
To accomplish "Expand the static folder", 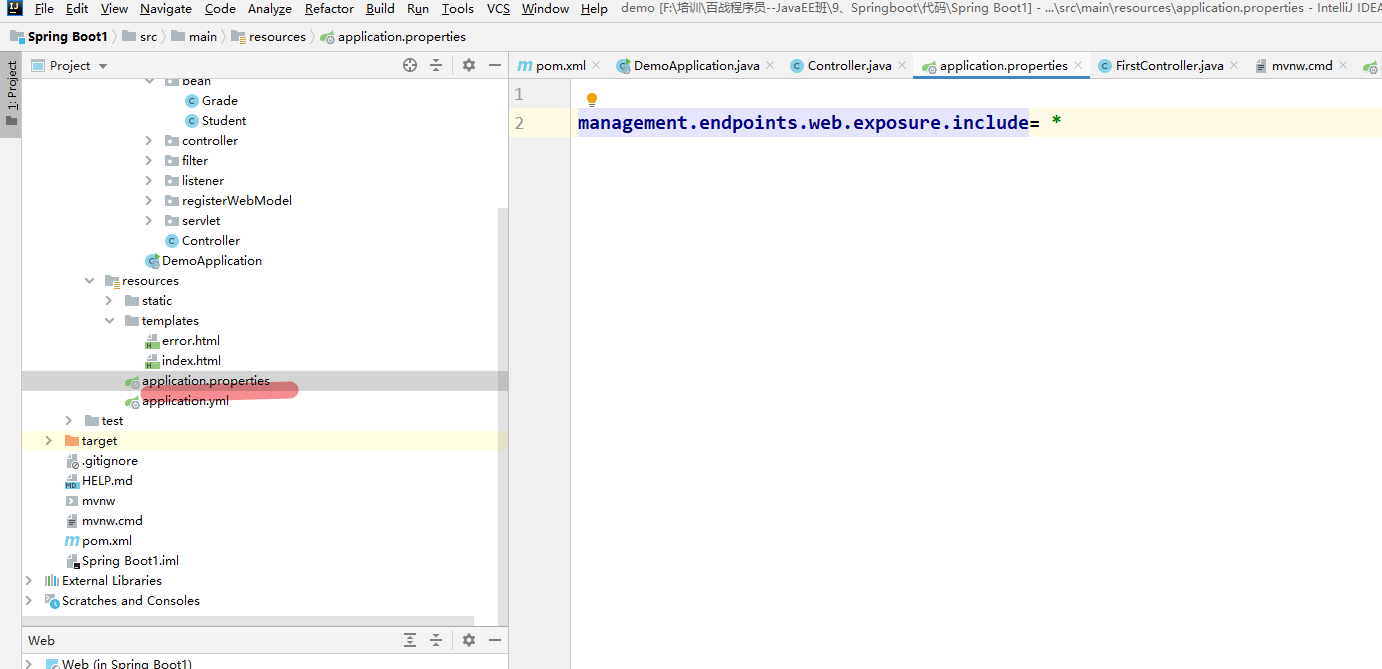I will pyautogui.click(x=109, y=300).
